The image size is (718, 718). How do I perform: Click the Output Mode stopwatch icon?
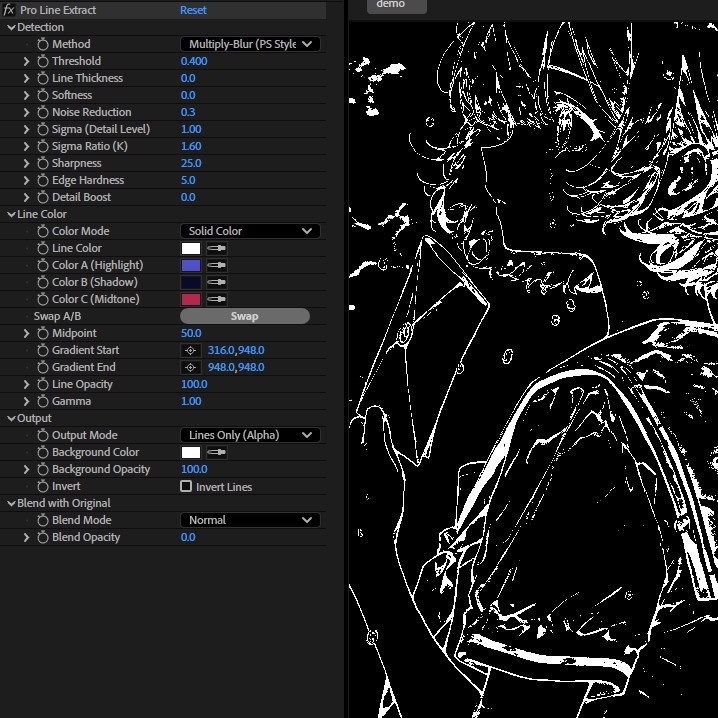(x=43, y=435)
